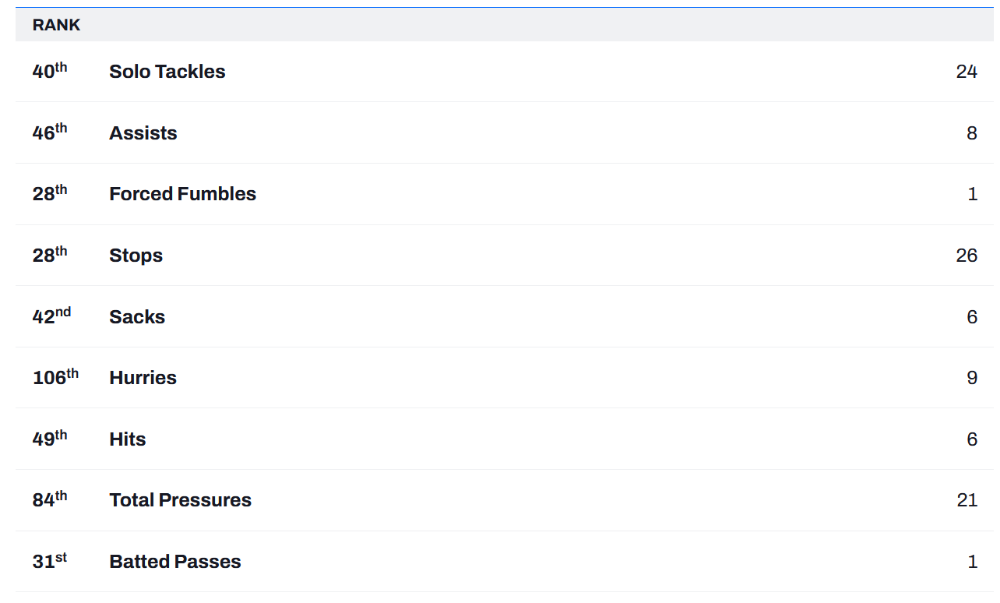Select the Solo Tackles stat label
1000x603 pixels.
tap(167, 71)
